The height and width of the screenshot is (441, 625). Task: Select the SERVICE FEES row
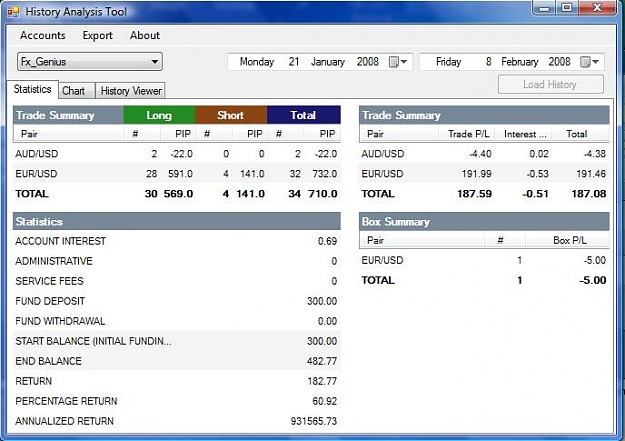(177, 281)
